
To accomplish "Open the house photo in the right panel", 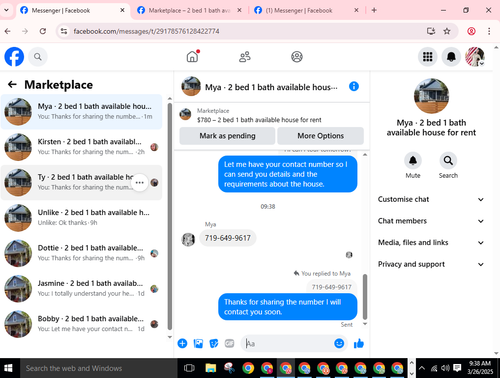I will [431, 96].
